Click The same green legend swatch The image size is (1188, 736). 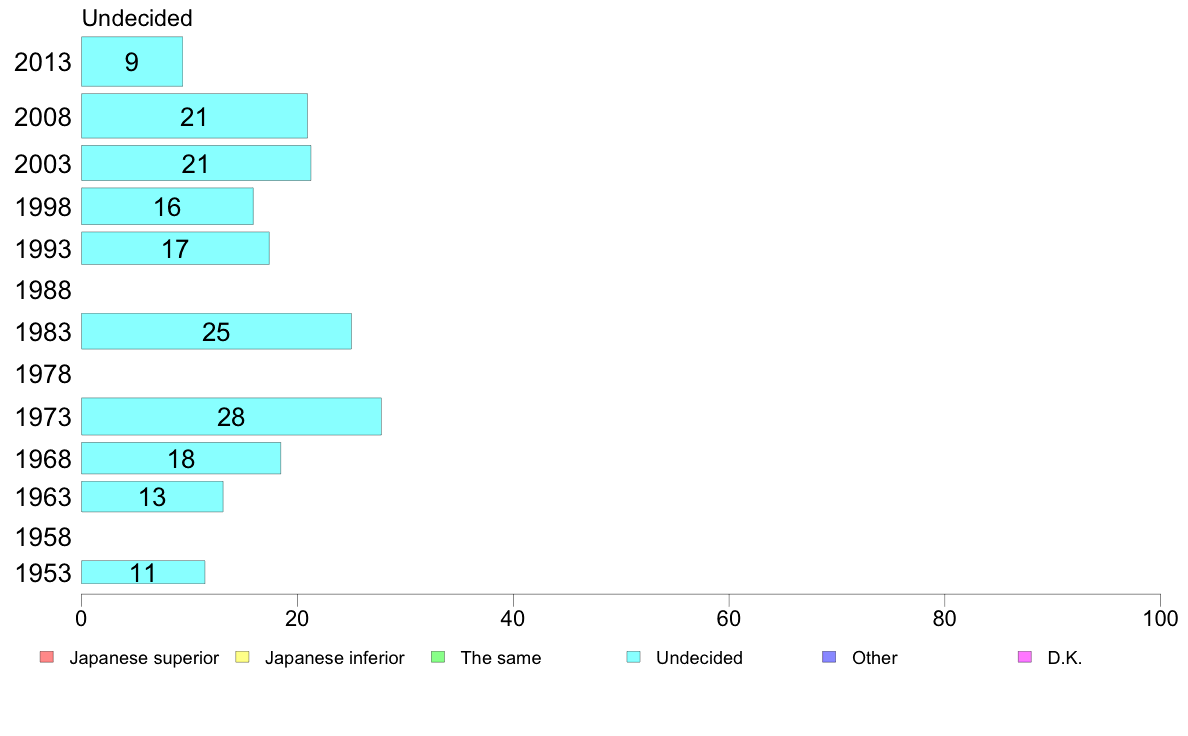[x=438, y=657]
